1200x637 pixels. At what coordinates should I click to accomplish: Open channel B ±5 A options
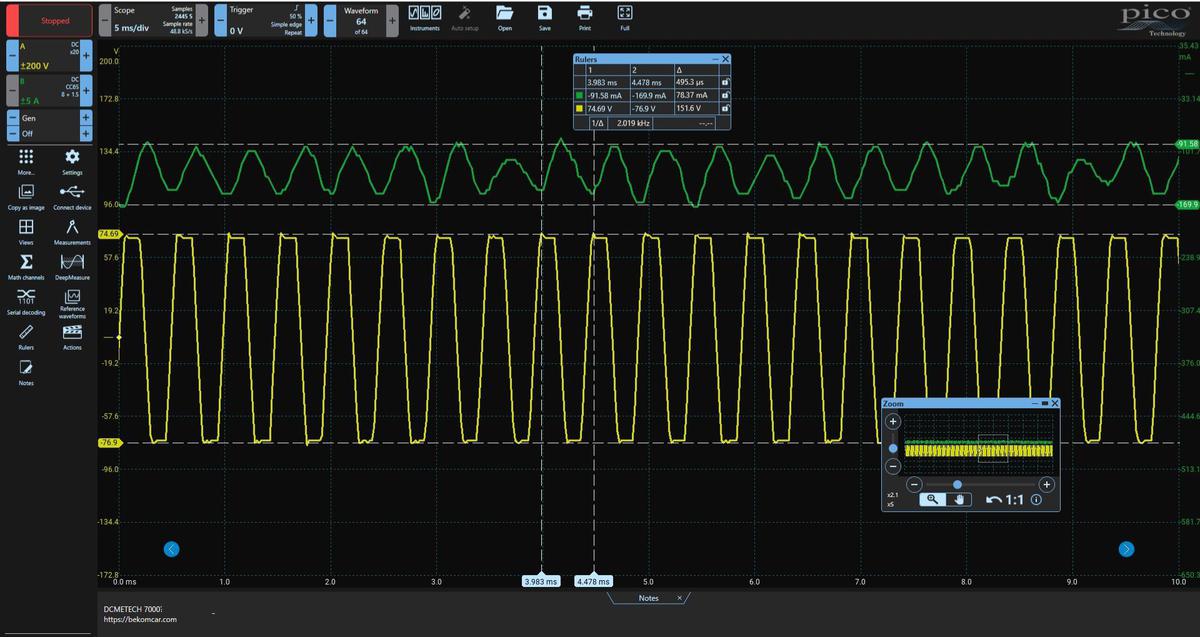pos(47,92)
